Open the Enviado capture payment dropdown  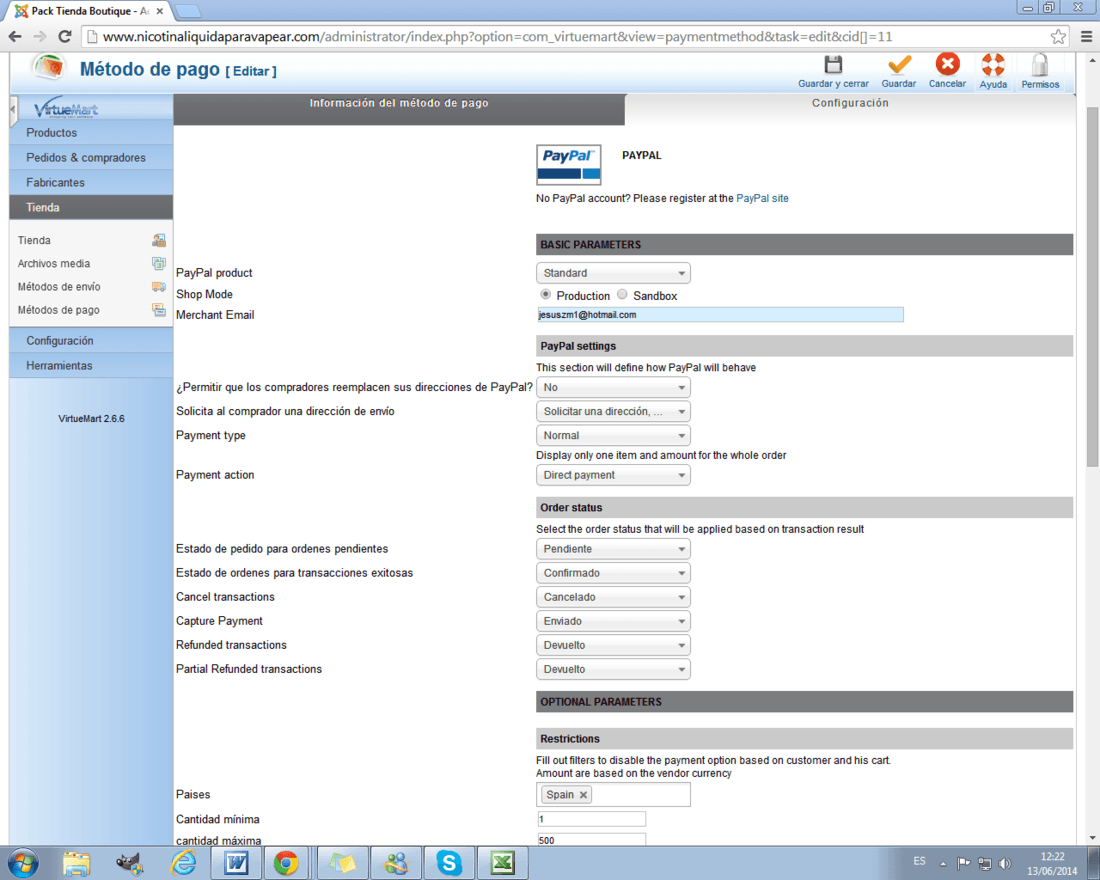pyautogui.click(x=612, y=621)
